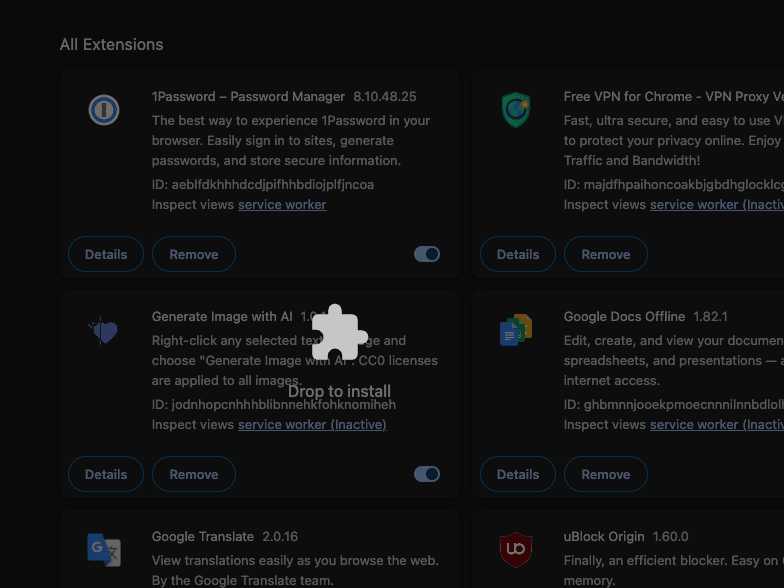This screenshot has width=784, height=588.
Task: Remove Generate Image with AI extension
Action: [194, 474]
